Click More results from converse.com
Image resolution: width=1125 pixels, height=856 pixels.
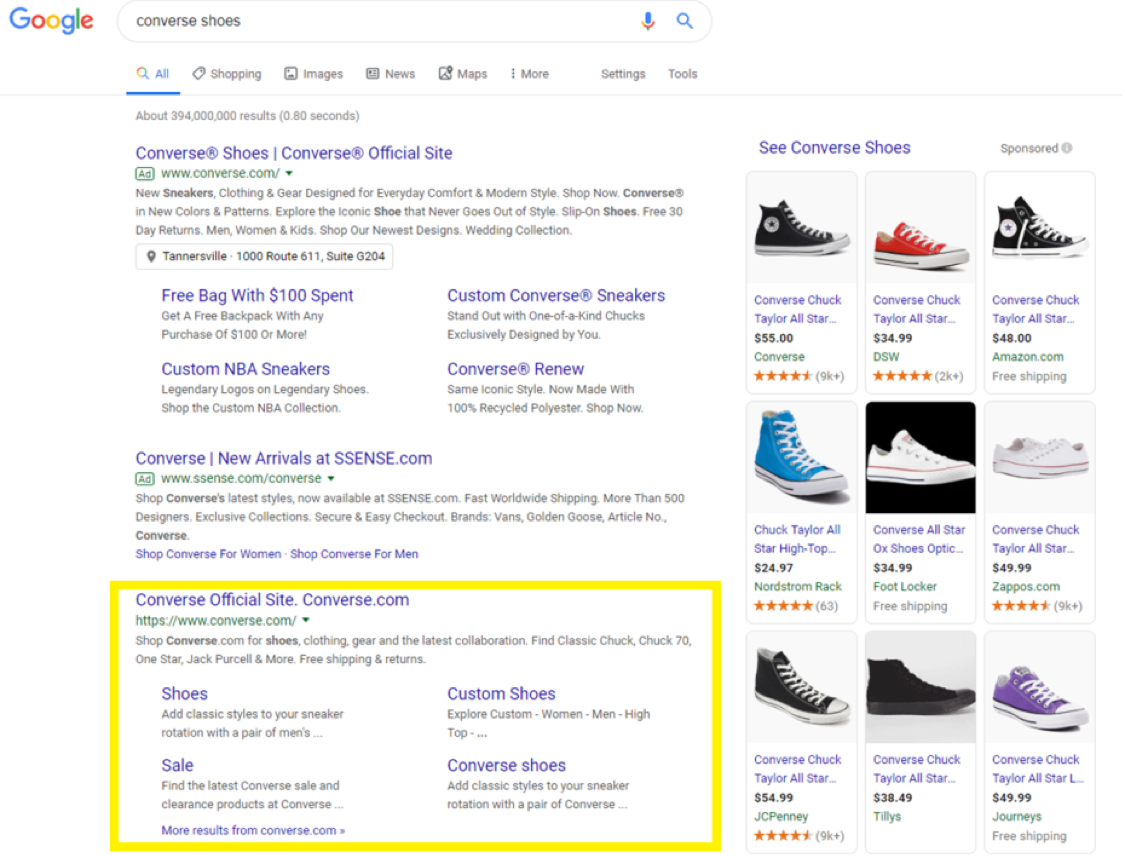point(253,830)
